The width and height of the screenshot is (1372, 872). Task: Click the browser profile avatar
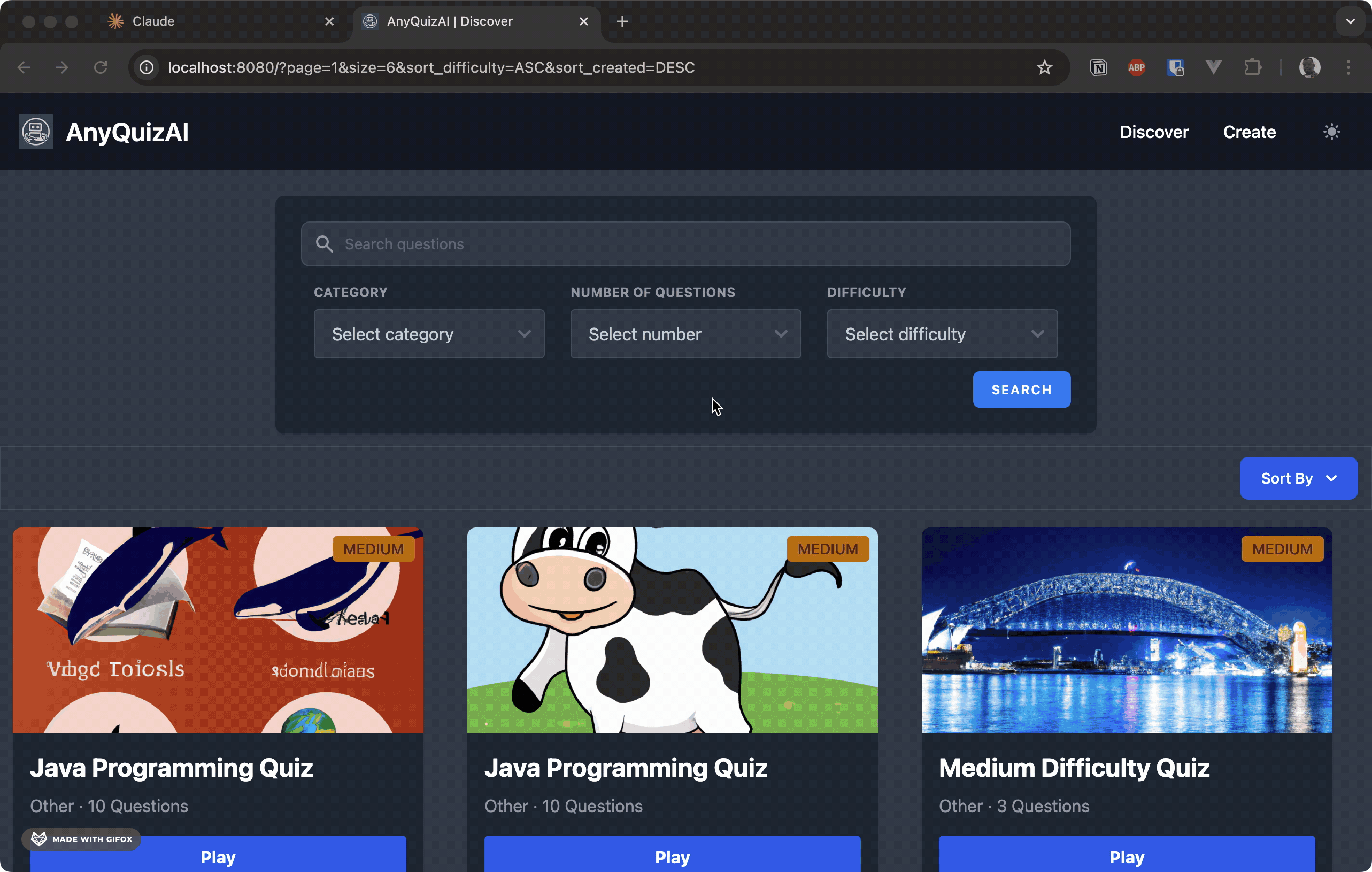(x=1310, y=67)
